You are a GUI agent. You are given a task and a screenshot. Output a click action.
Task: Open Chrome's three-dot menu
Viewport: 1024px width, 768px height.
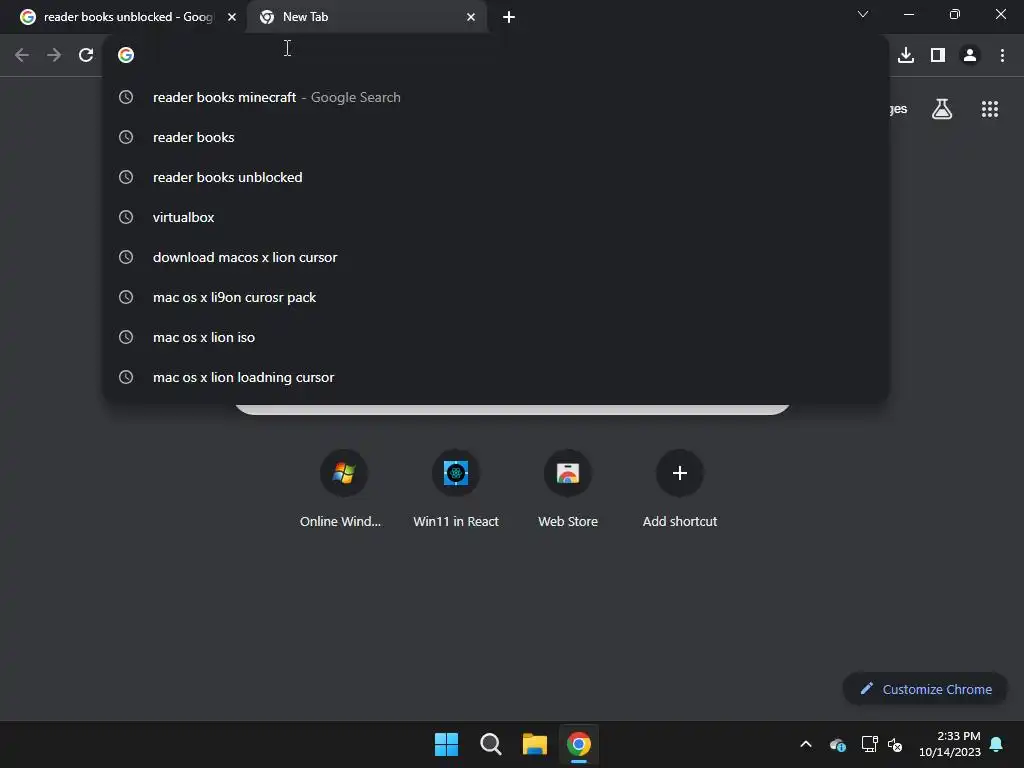pyautogui.click(x=1002, y=55)
